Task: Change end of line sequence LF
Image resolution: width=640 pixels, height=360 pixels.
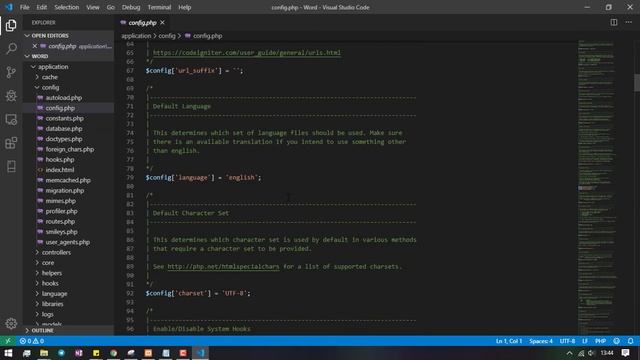Action: (x=585, y=341)
